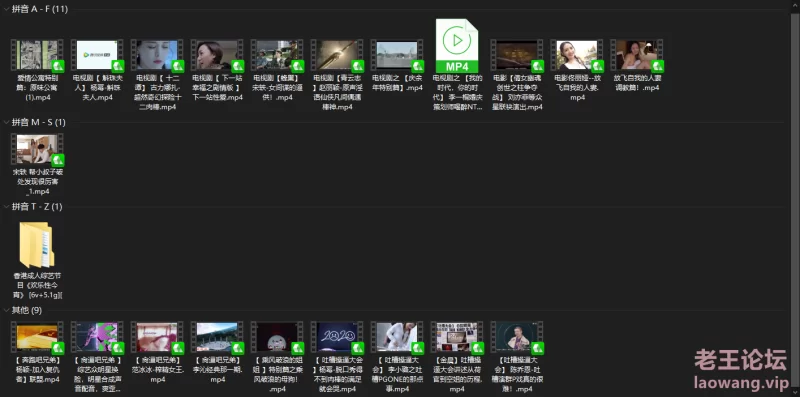Collapse the 其他 (9) group

pos(6,310)
